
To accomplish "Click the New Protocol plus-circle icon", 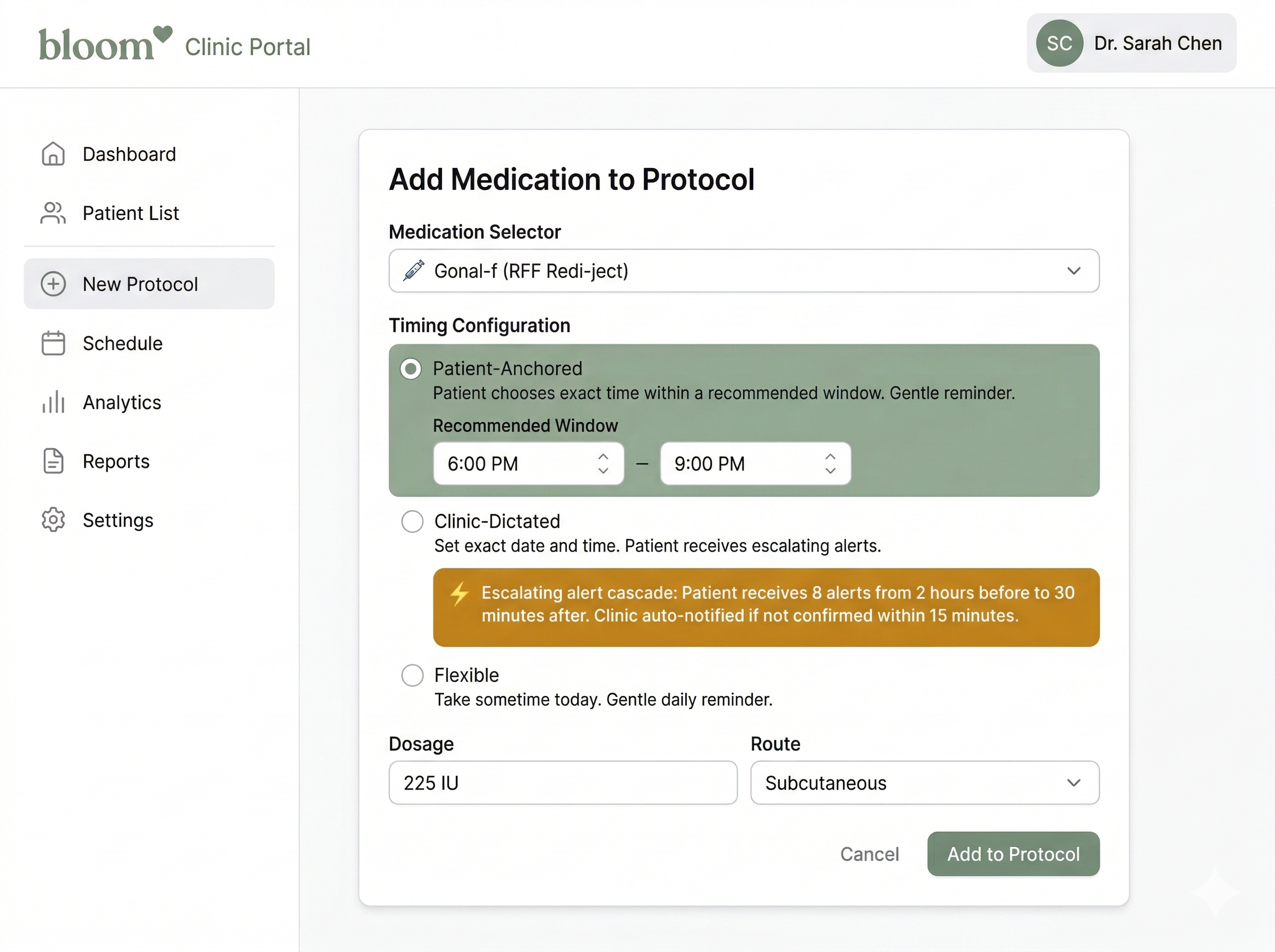I will pyautogui.click(x=53, y=284).
